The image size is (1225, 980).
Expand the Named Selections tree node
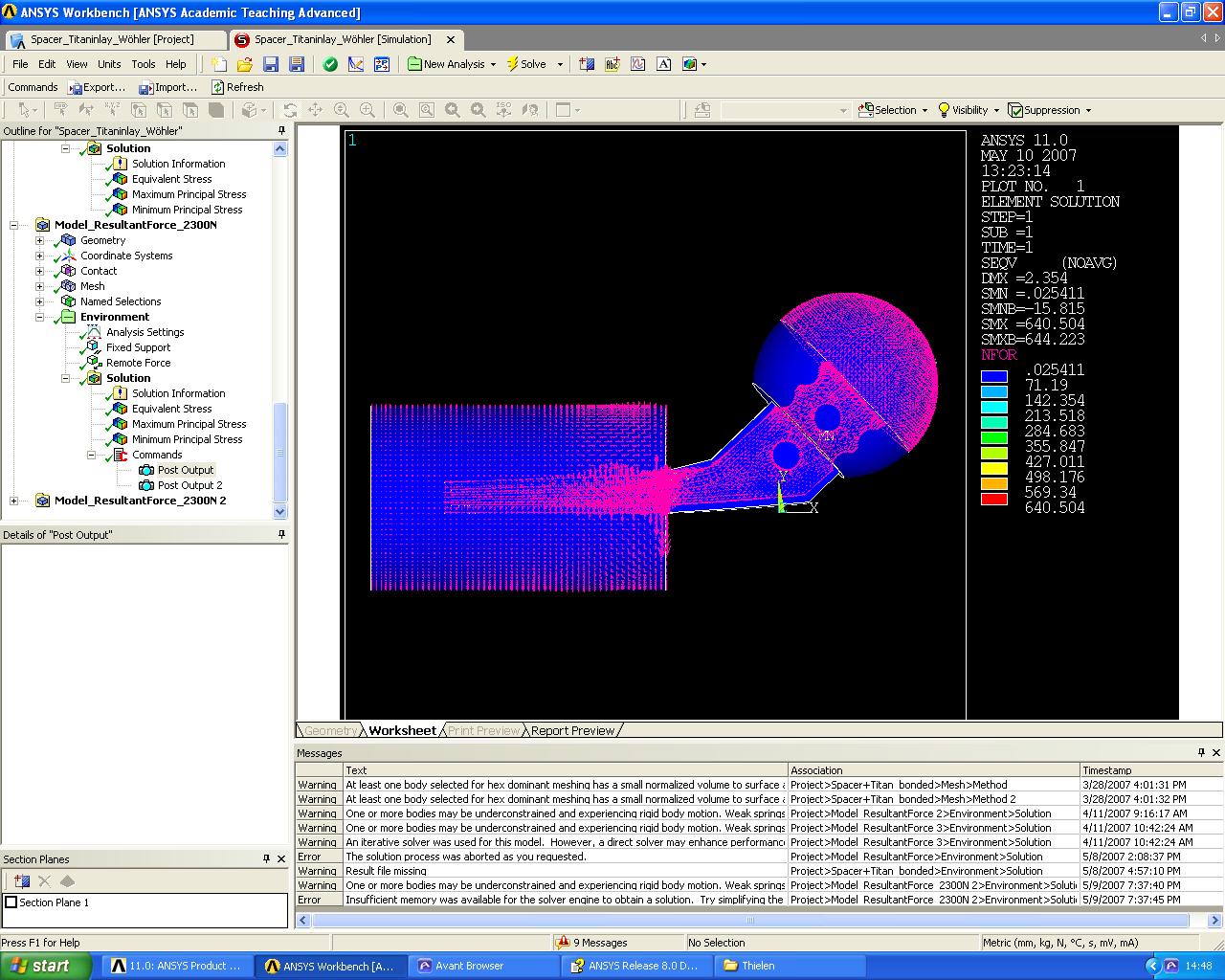coord(39,301)
